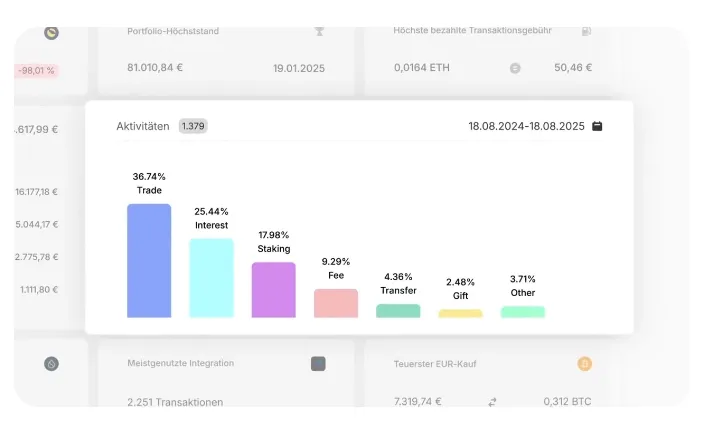Screen dimensions: 714x427
Task: Click the round yellow coin icon at top left
Action: coord(51,33)
